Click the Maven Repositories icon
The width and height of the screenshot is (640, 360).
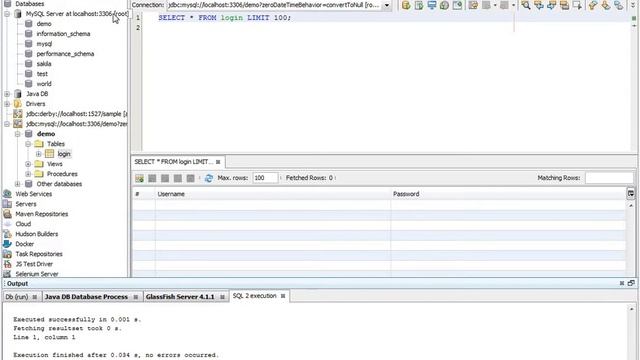(x=7, y=214)
